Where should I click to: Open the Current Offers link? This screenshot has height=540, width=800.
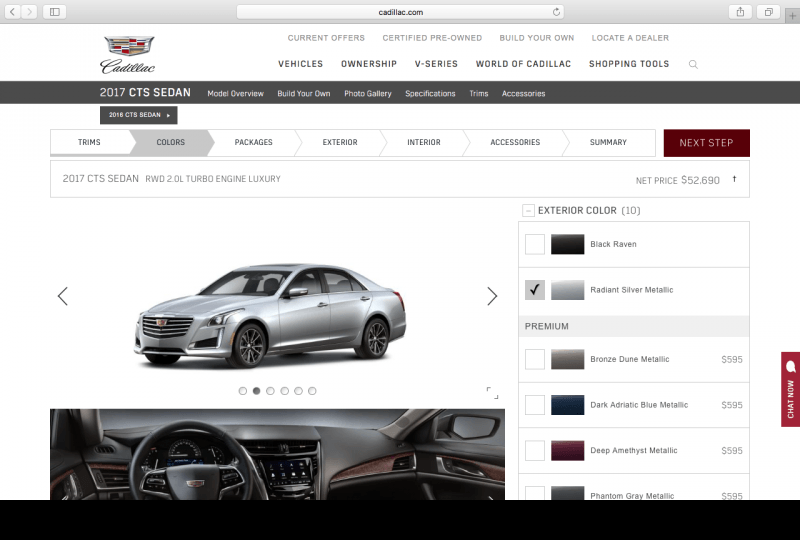[326, 38]
